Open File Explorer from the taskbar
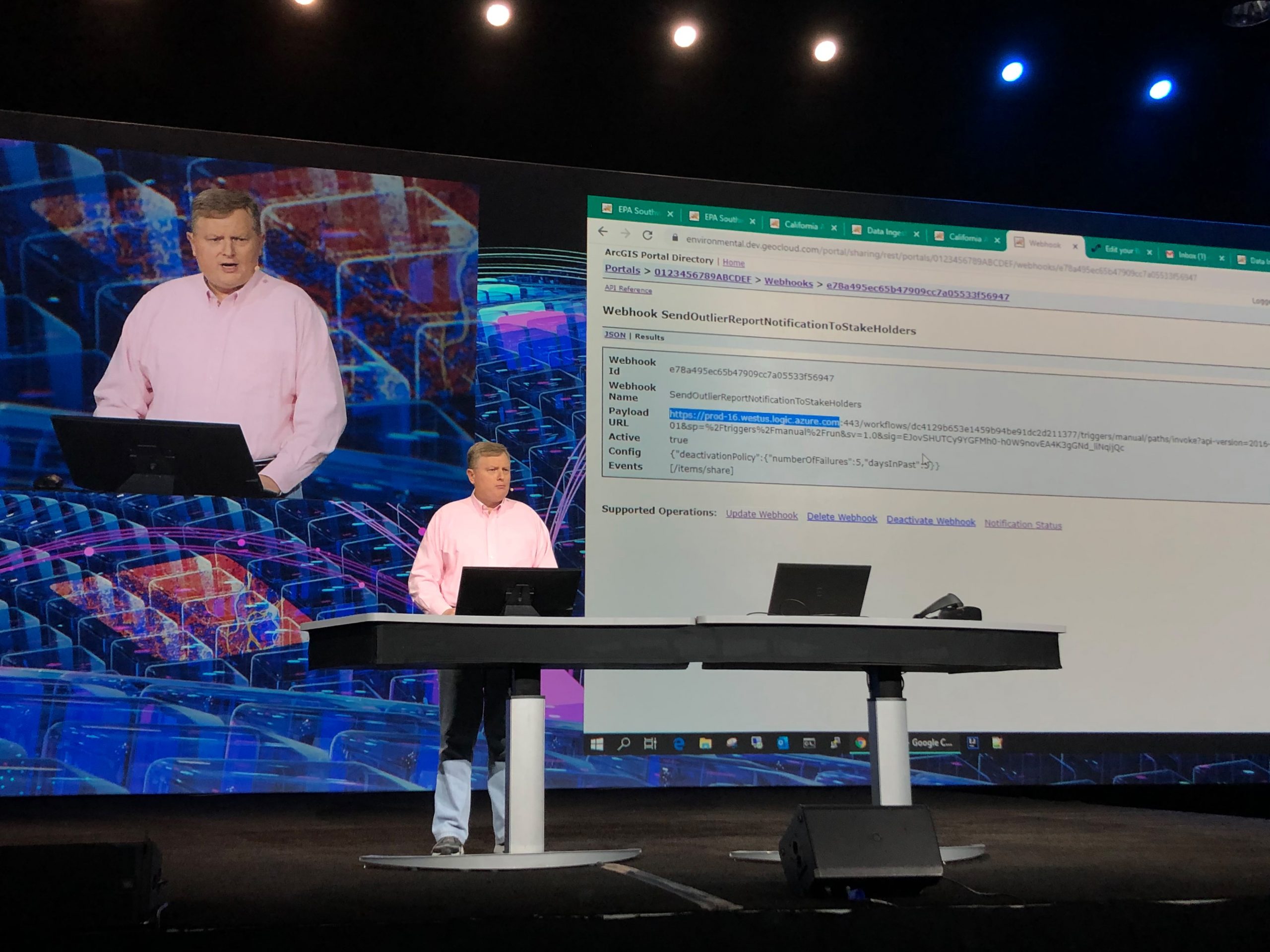This screenshot has height=952, width=1270. [705, 744]
